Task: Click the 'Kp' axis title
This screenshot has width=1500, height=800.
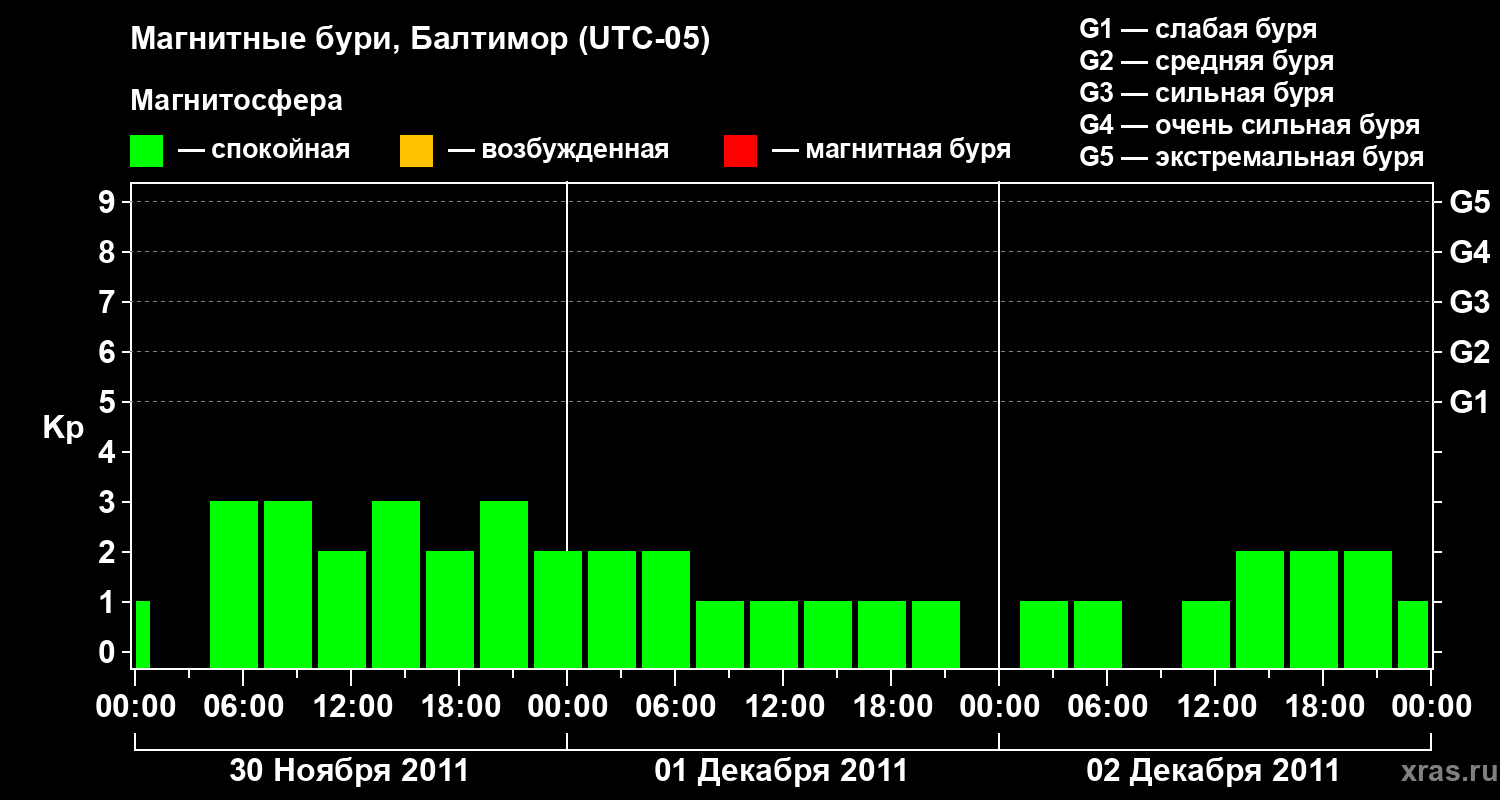Action: (63, 428)
